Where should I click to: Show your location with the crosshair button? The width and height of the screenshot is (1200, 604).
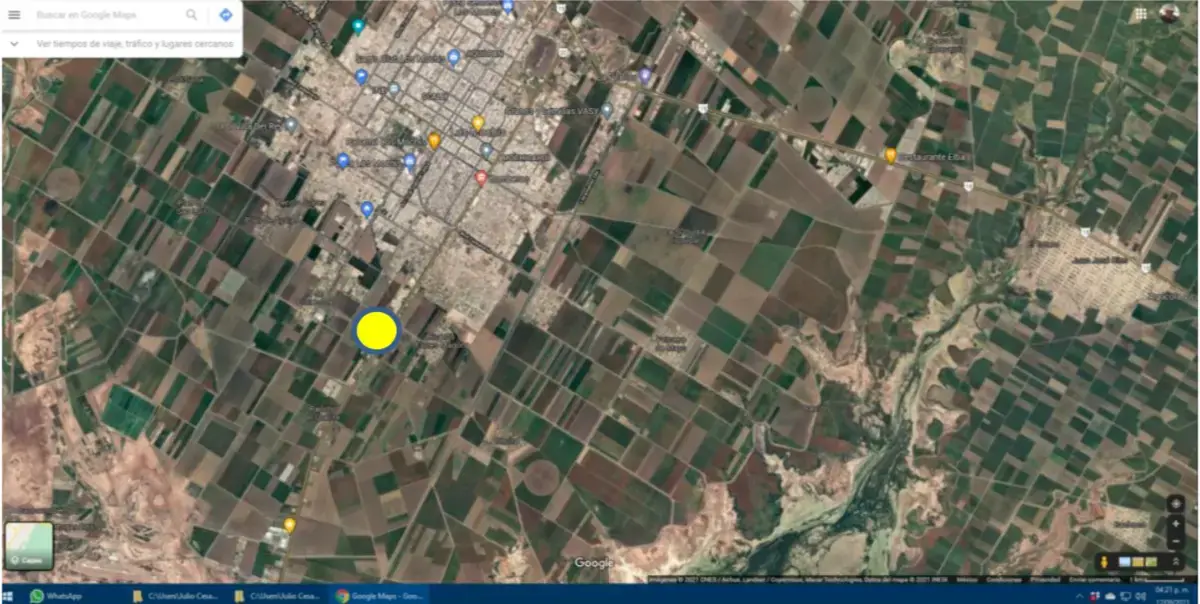click(x=1176, y=504)
